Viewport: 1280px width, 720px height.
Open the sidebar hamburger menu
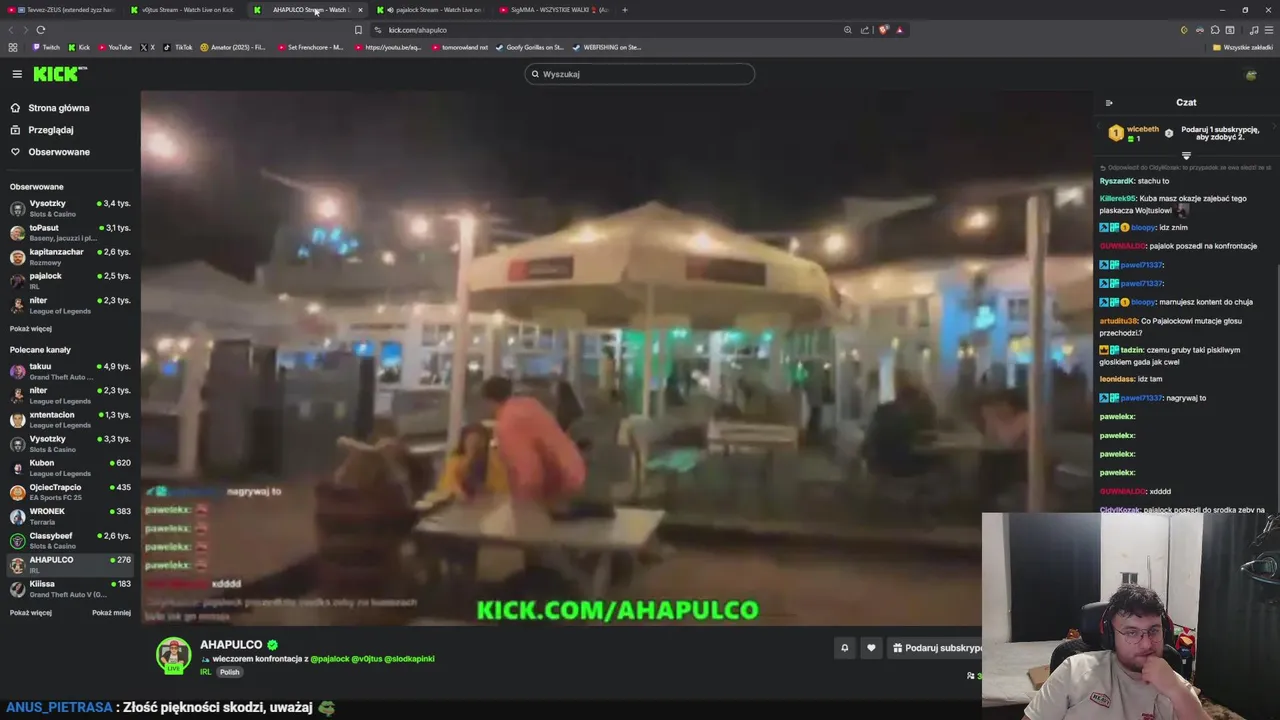[x=17, y=74]
